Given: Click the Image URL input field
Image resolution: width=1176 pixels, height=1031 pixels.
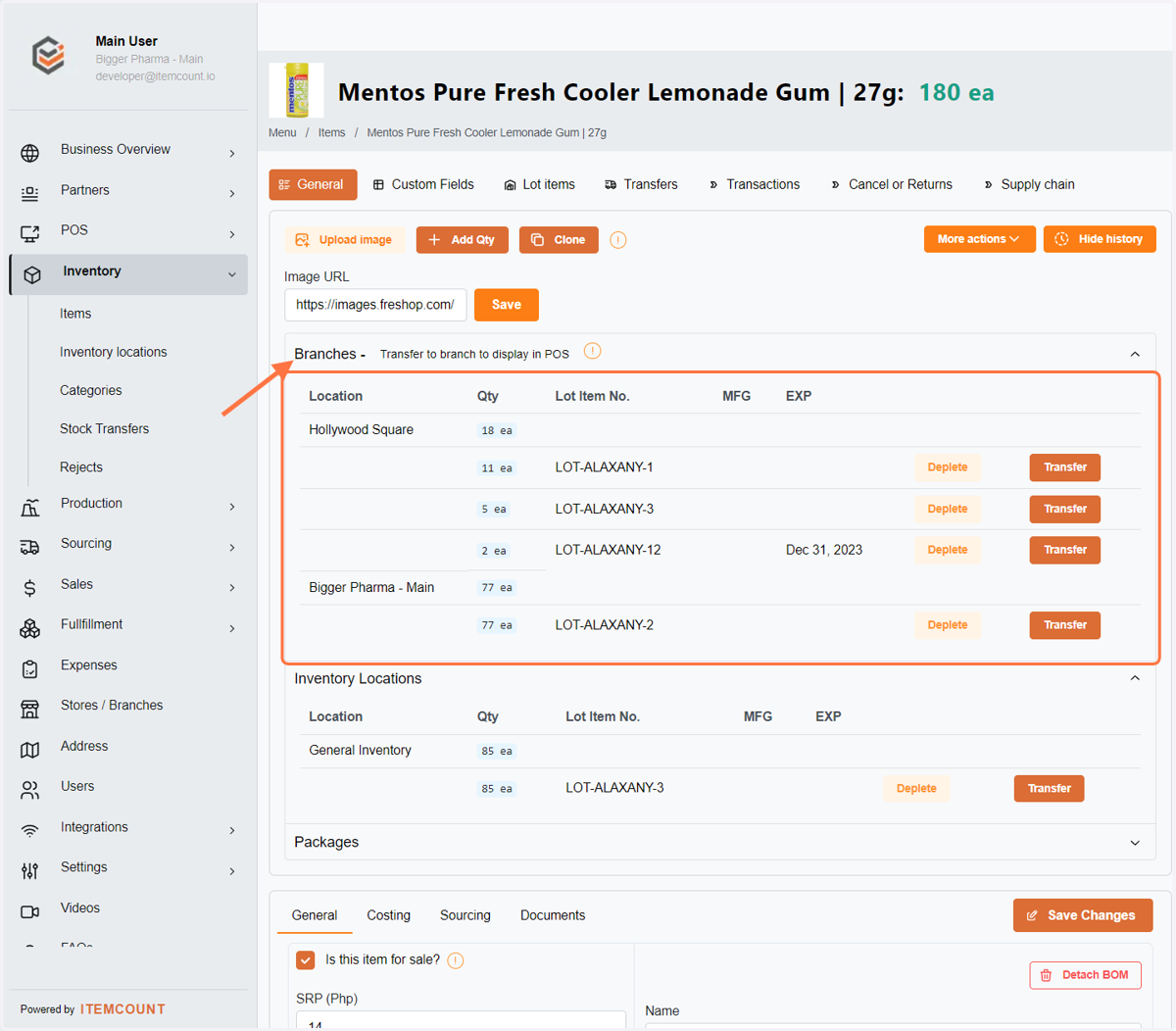Looking at the screenshot, I should (375, 305).
